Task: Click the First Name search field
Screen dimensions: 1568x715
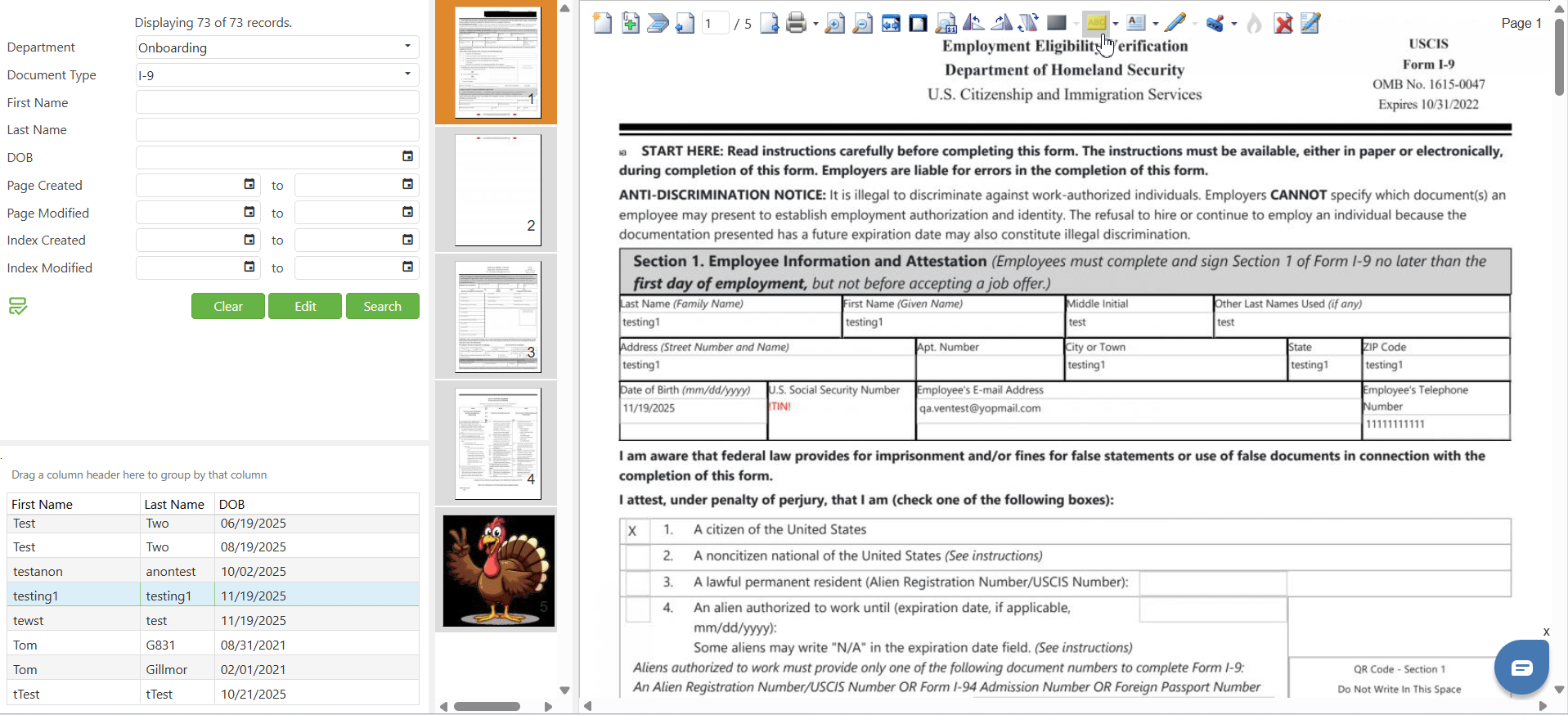Action: tap(277, 102)
